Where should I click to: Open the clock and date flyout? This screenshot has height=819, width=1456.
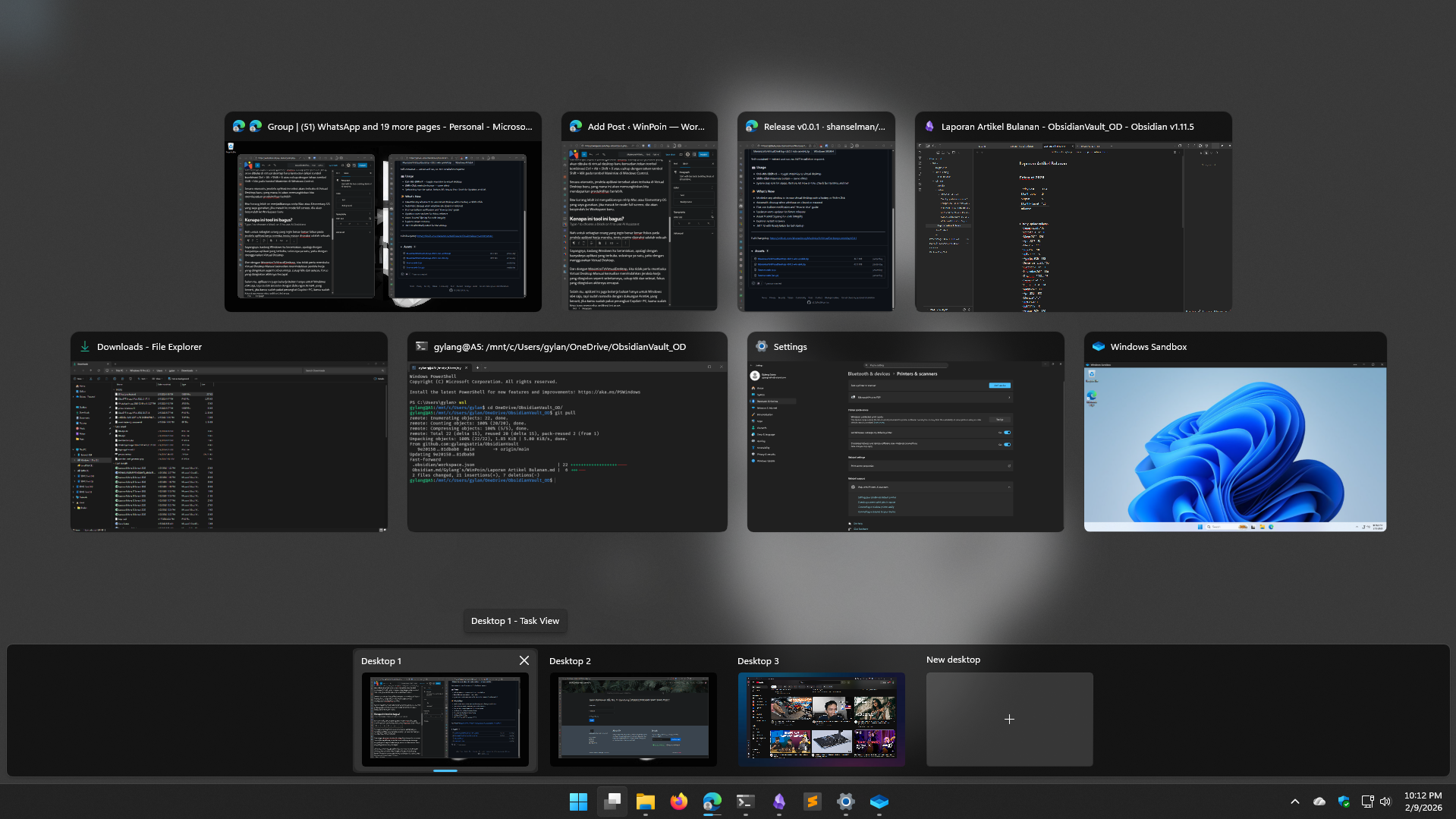(x=1423, y=802)
